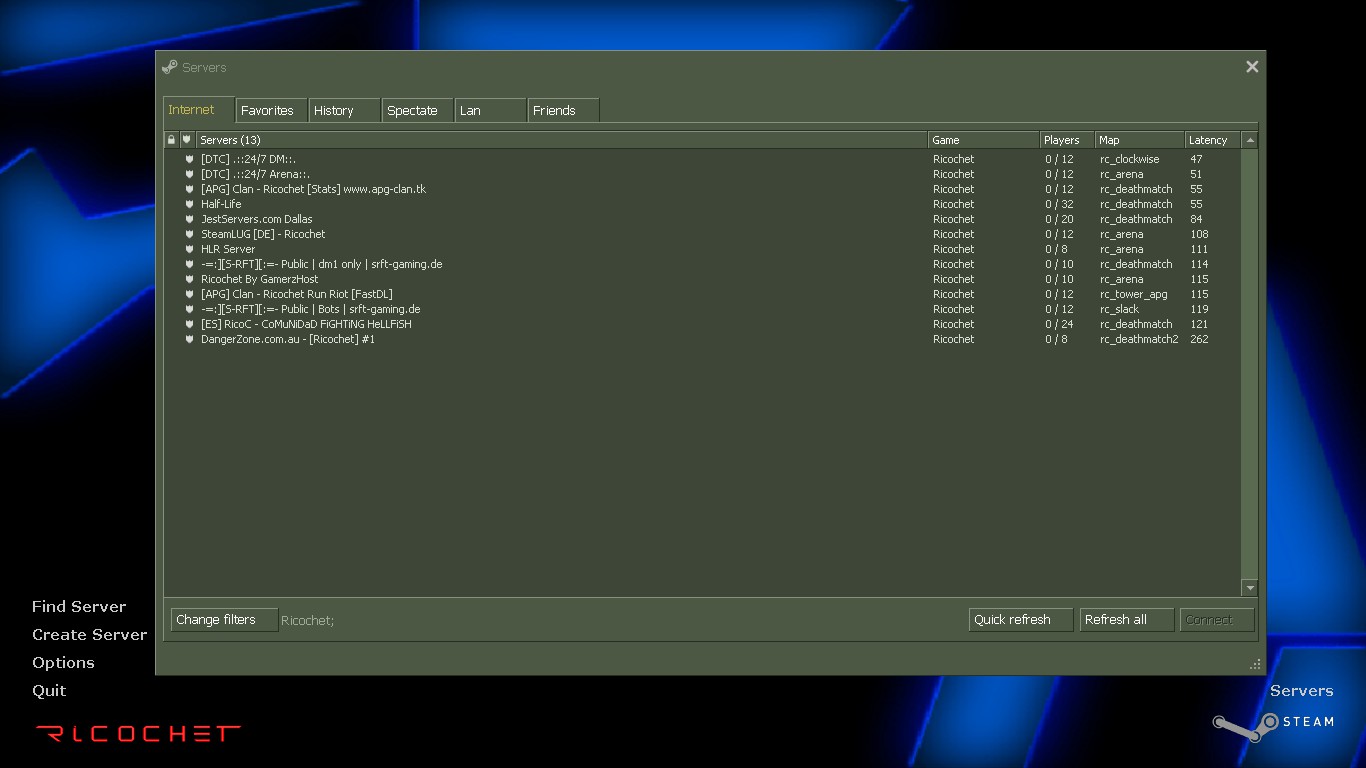Sort the list by Servers (13) column header
The height and width of the screenshot is (768, 1366).
coord(561,140)
